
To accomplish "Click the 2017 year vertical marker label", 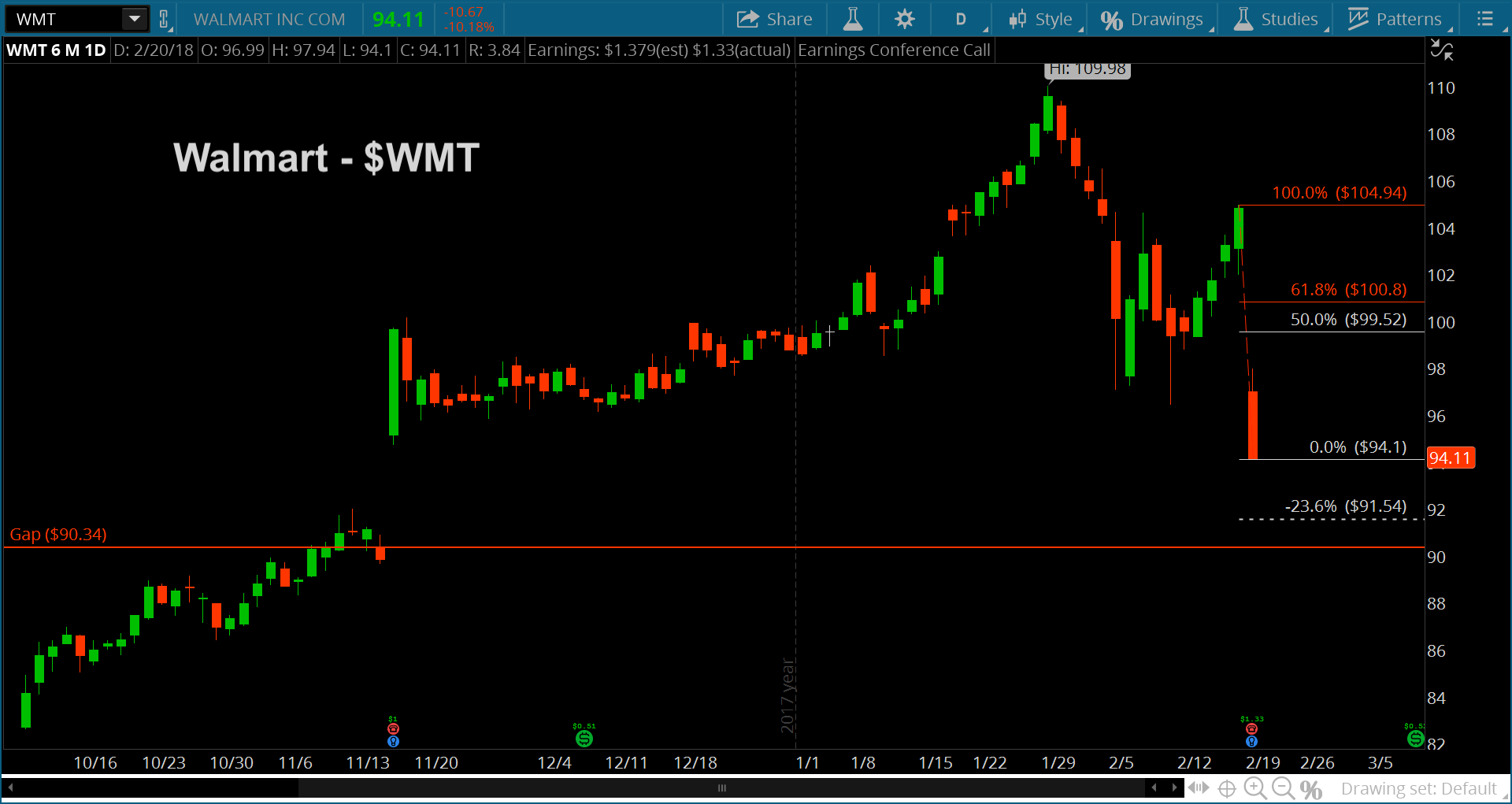I will tap(787, 695).
